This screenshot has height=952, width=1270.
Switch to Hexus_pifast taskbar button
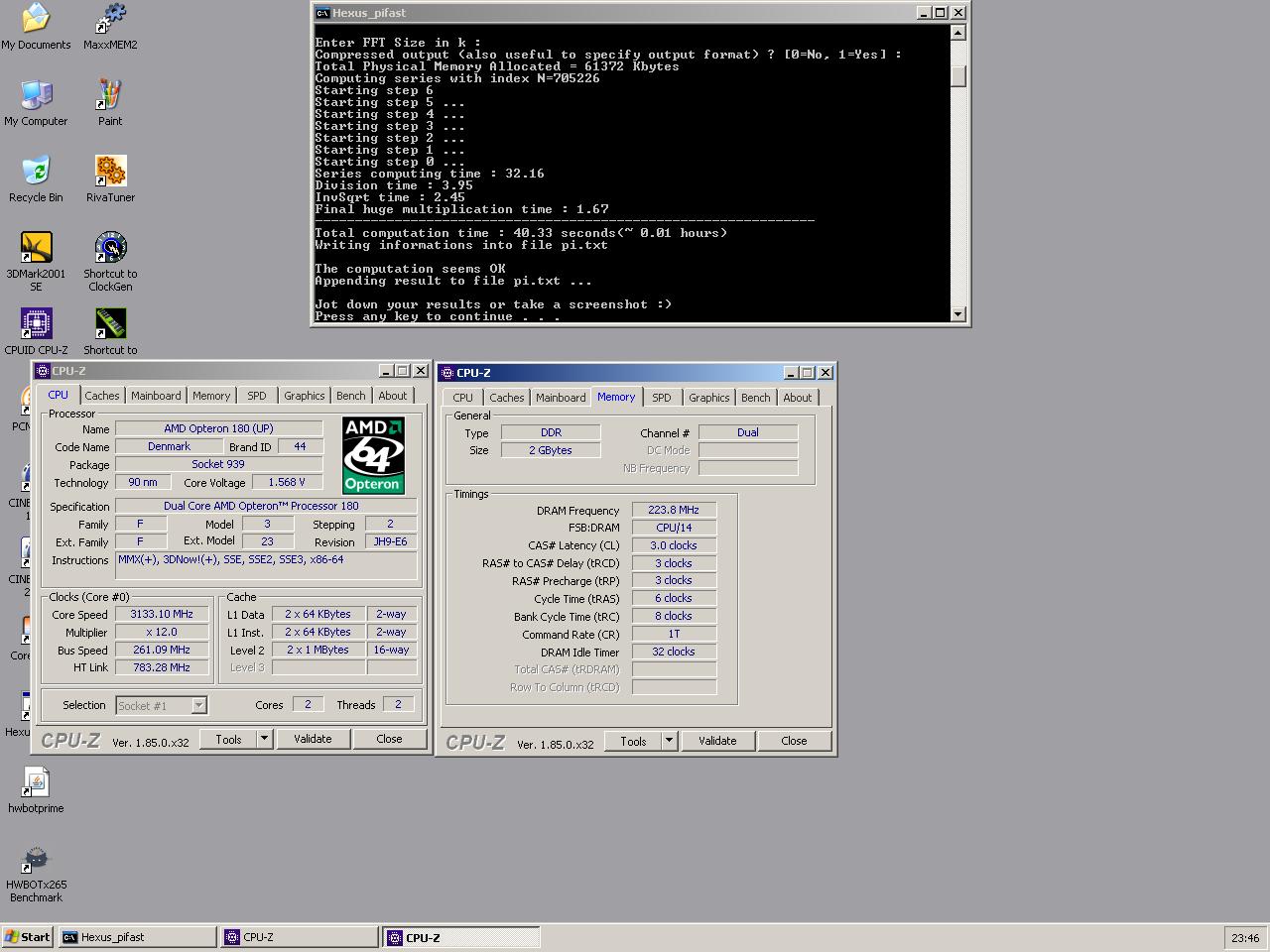coord(137,937)
